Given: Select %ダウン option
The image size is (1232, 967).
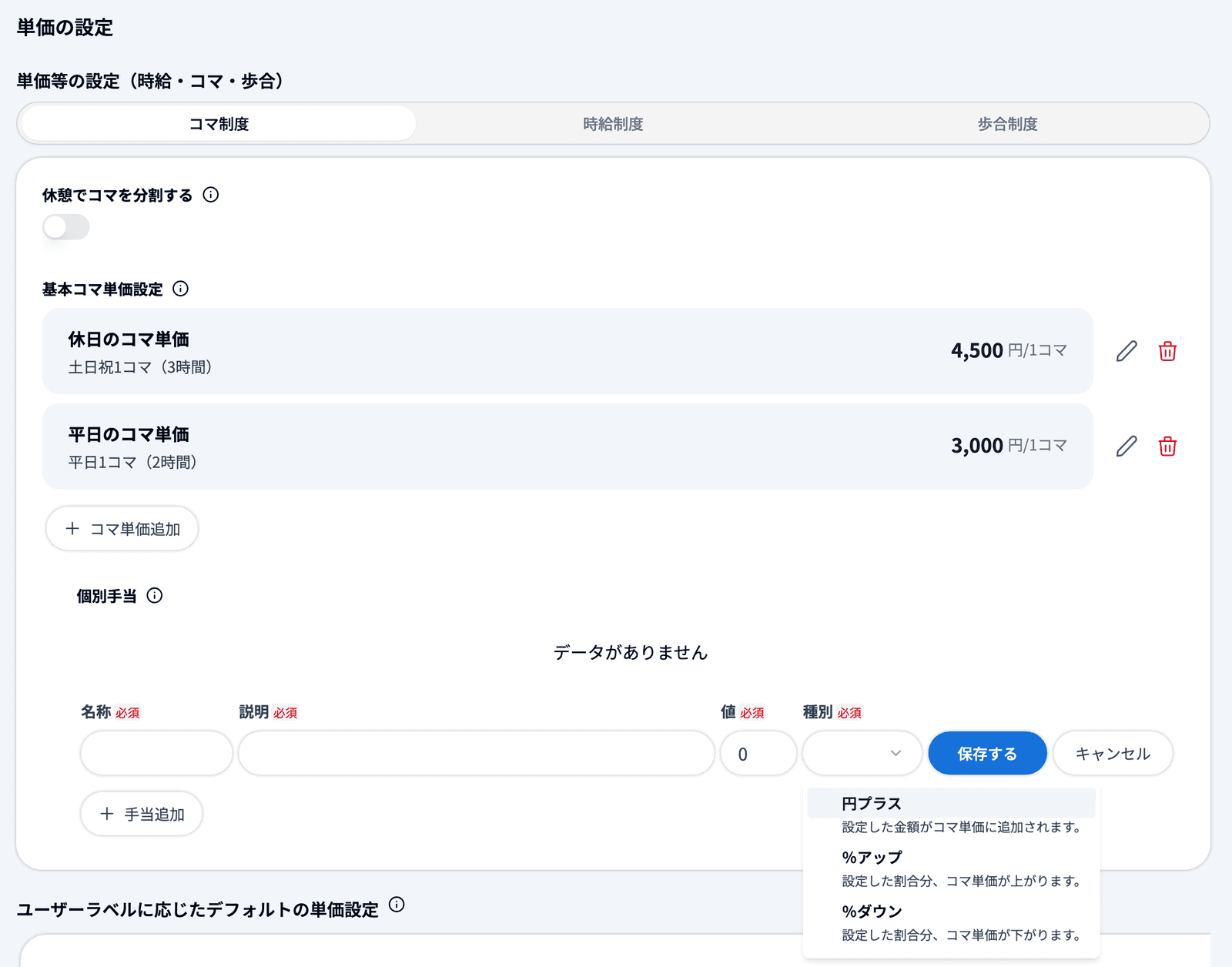Looking at the screenshot, I should click(x=952, y=922).
